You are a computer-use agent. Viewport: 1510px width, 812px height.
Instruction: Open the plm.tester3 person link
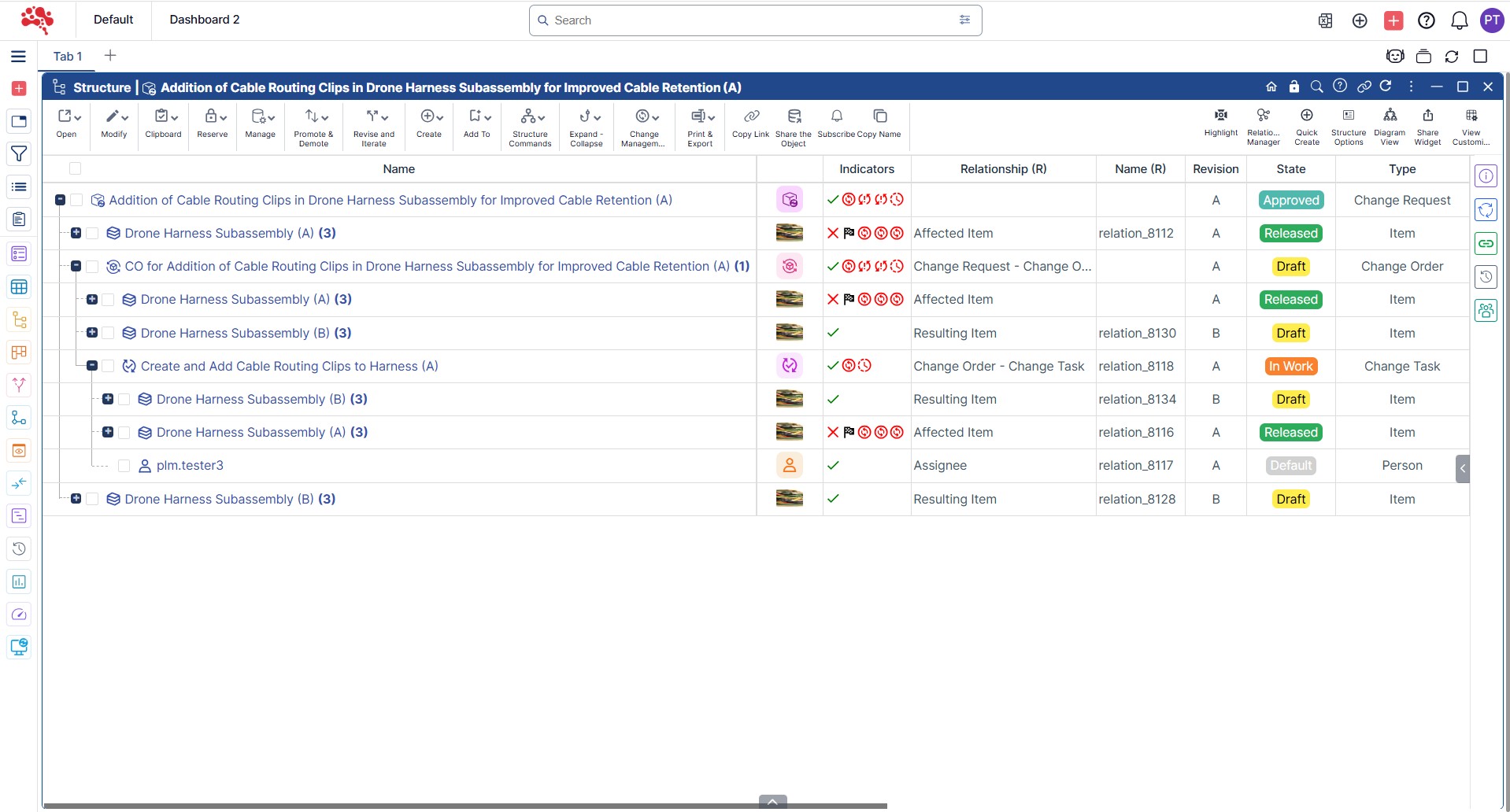(x=190, y=466)
